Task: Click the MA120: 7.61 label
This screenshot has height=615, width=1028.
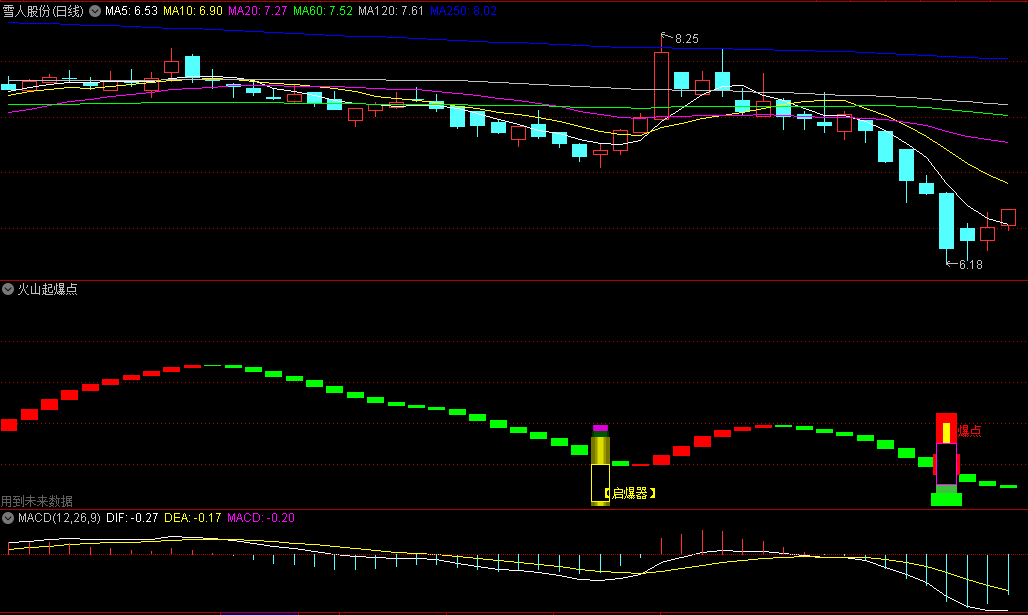Action: [x=391, y=11]
